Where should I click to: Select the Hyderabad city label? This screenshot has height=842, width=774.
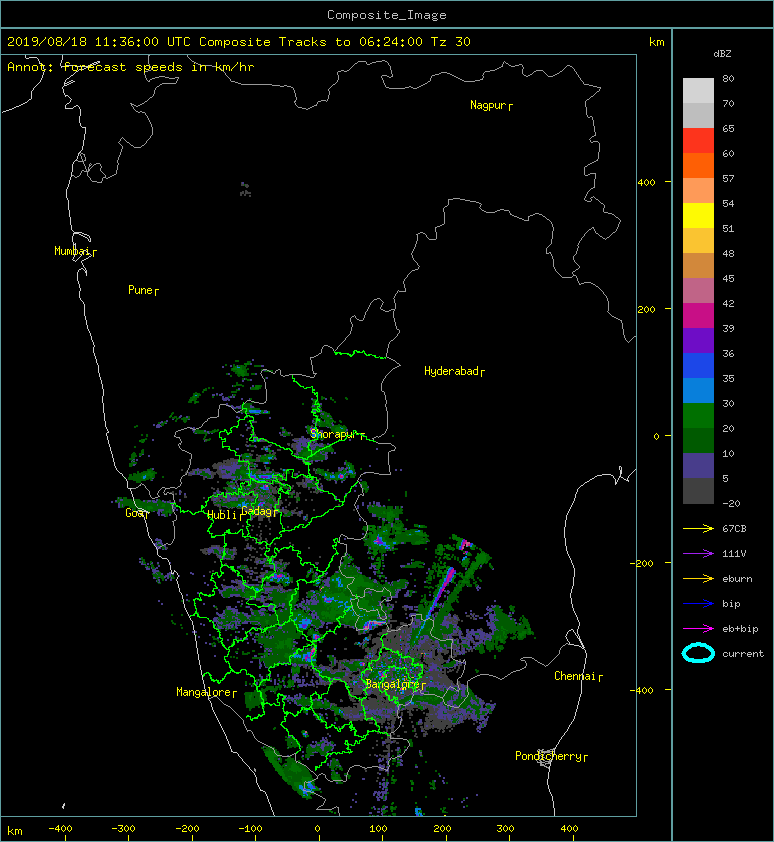[x=451, y=371]
